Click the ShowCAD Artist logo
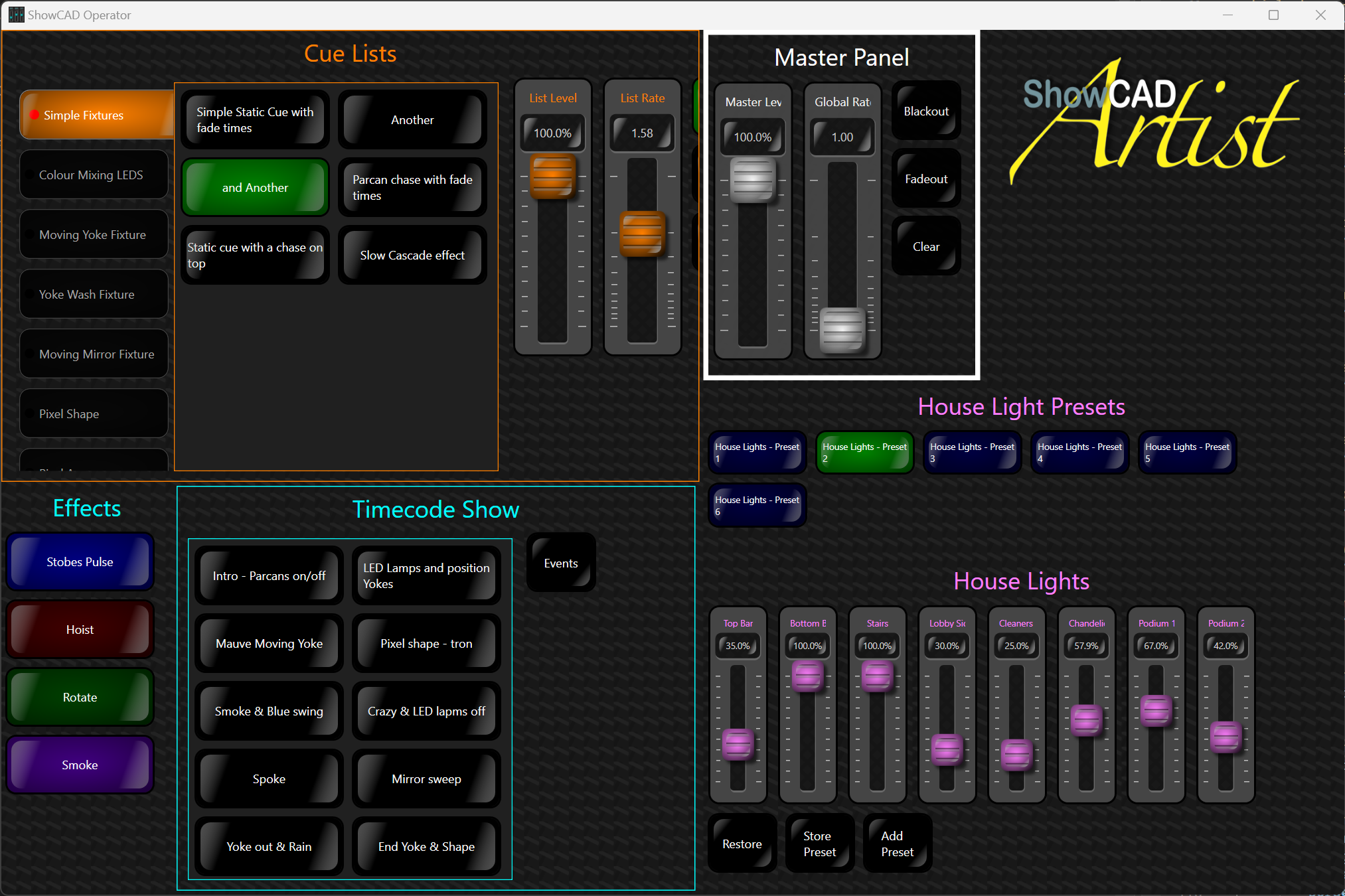The width and height of the screenshot is (1345, 896). click(x=1154, y=123)
